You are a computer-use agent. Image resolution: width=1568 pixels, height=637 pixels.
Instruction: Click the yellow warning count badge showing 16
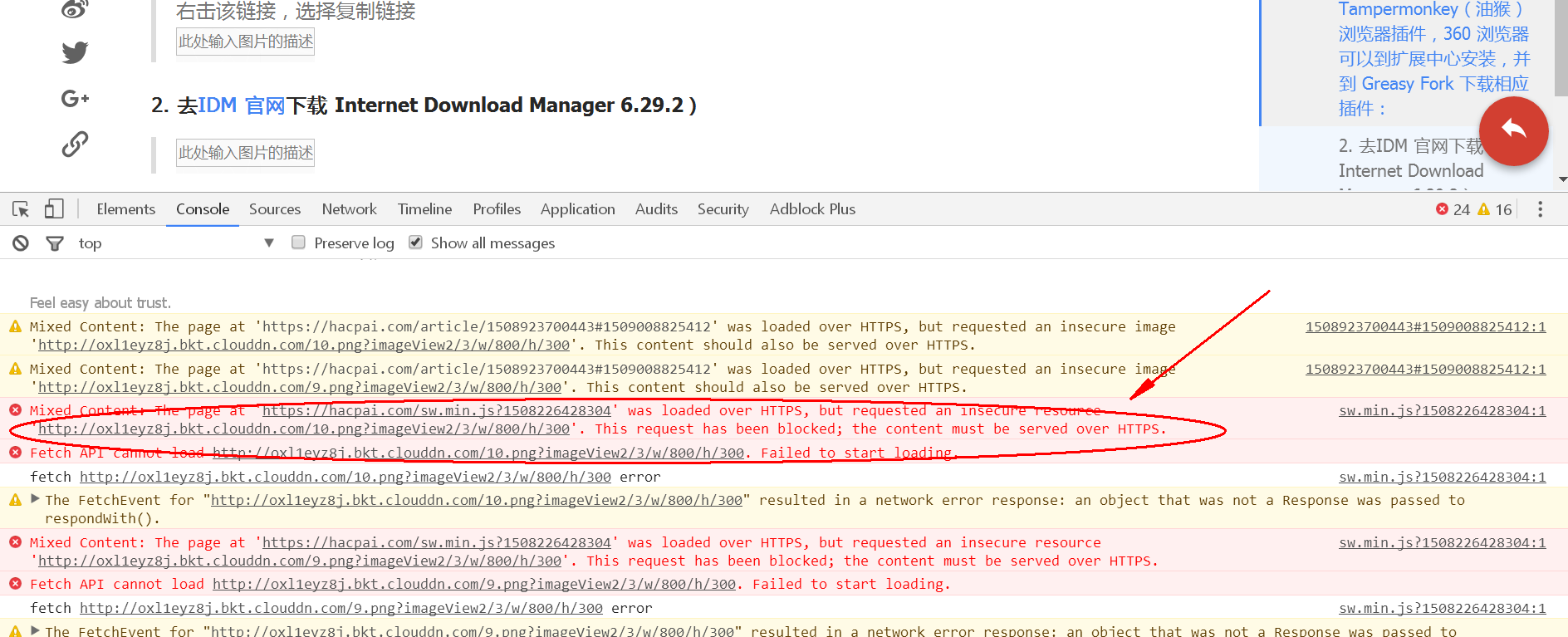pyautogui.click(x=1495, y=209)
